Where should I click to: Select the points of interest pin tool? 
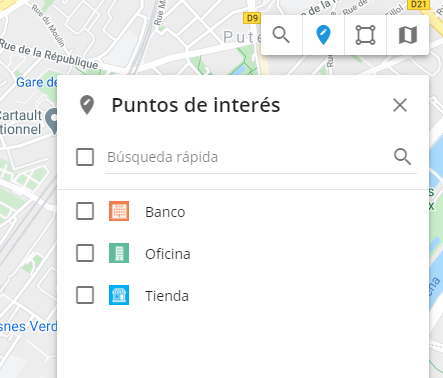[x=323, y=35]
